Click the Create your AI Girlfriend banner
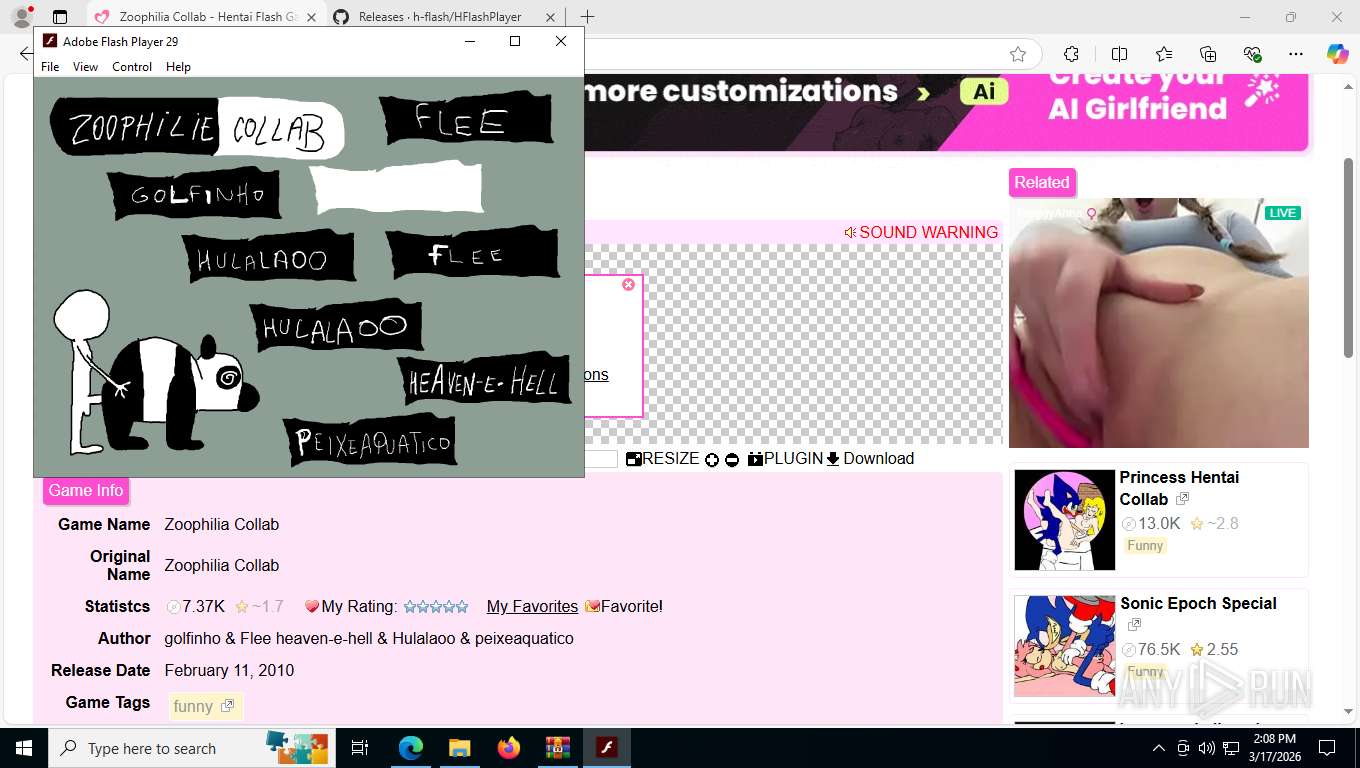This screenshot has height=768, width=1360. coord(945,112)
